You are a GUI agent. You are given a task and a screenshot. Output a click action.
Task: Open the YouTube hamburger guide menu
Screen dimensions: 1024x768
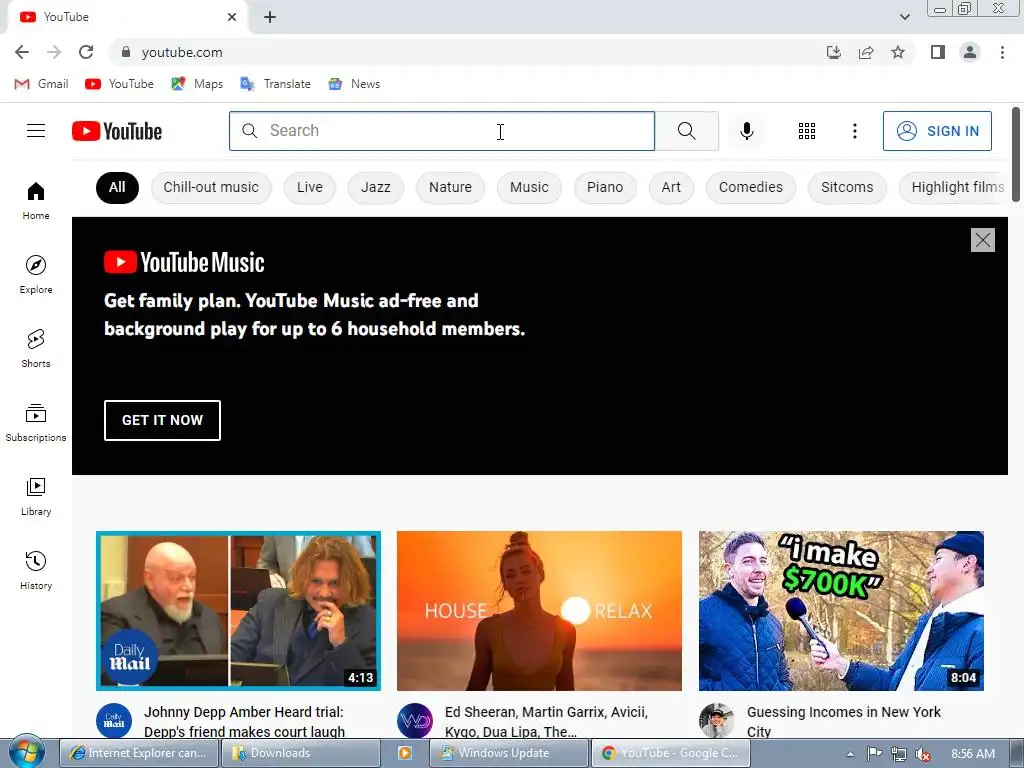click(36, 131)
